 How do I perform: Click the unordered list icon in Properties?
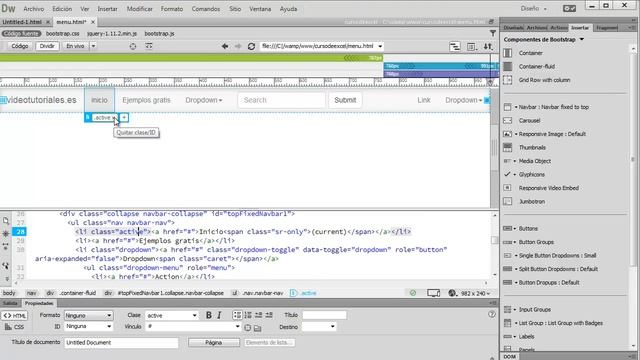point(237,315)
